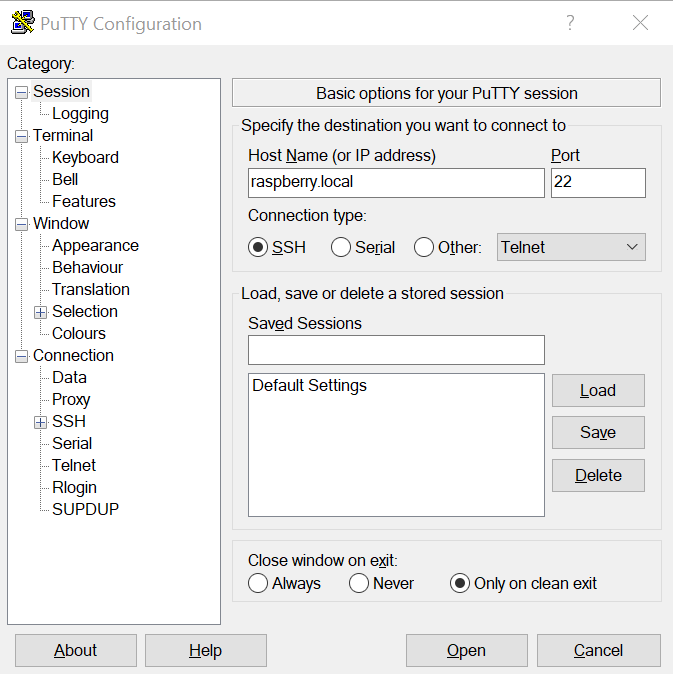Select the SSH connection type radio button
673x674 pixels.
point(258,247)
